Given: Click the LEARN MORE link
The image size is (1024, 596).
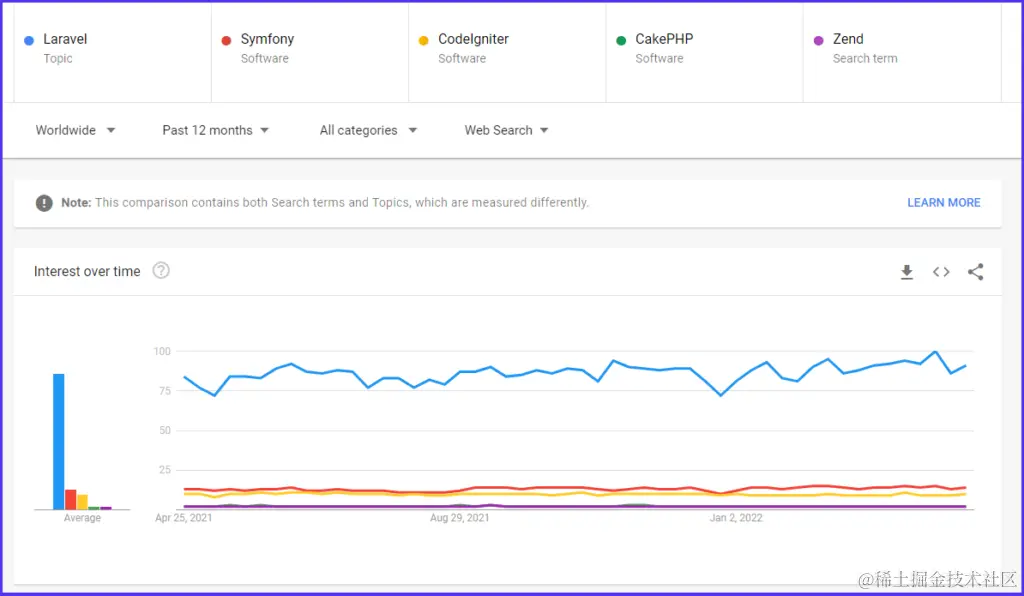Looking at the screenshot, I should tap(943, 202).
